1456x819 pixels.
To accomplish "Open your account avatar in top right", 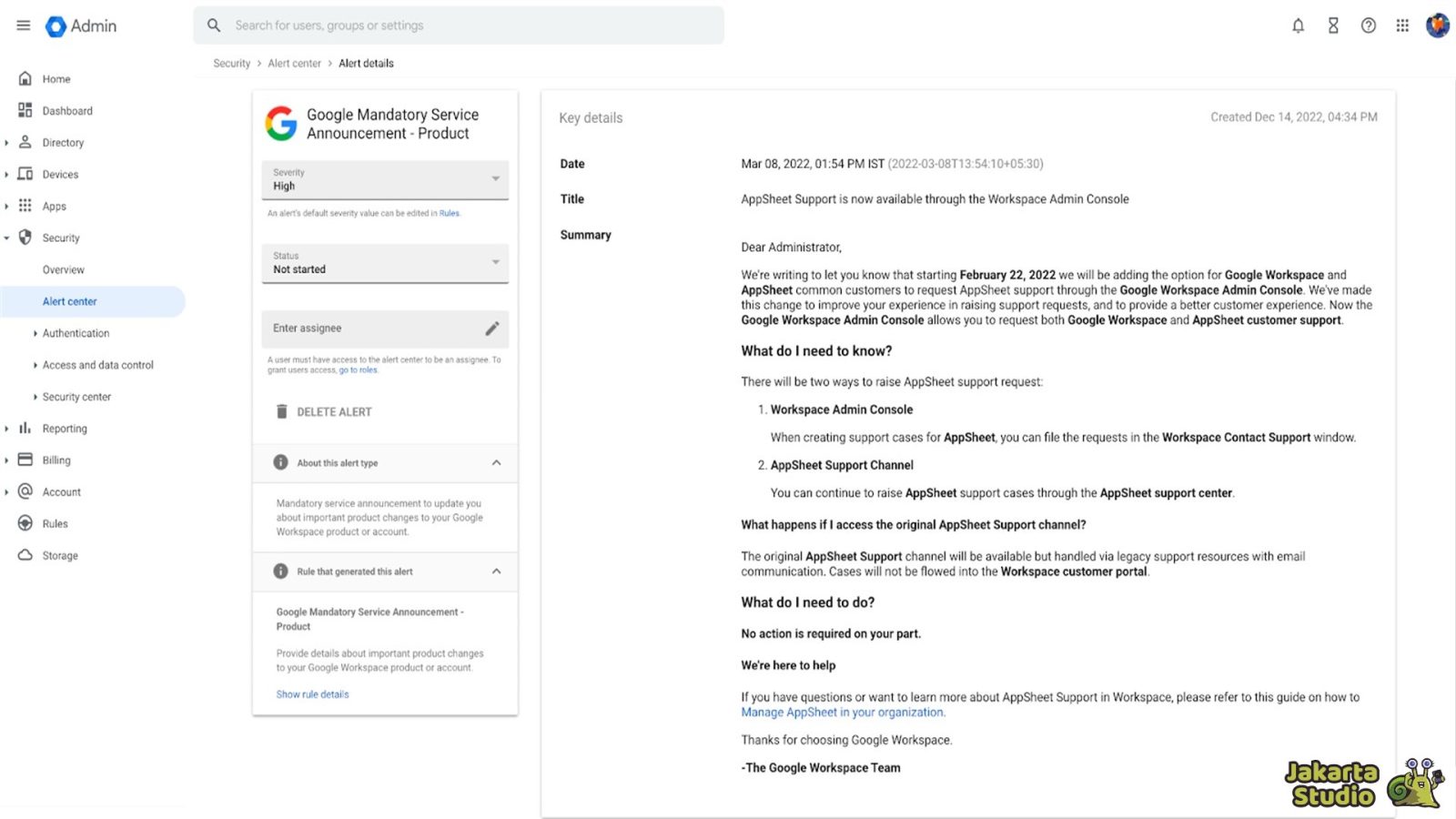I will (x=1436, y=25).
